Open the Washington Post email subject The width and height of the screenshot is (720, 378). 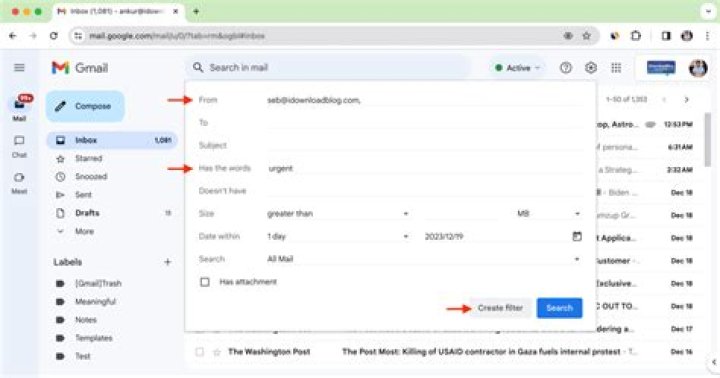point(481,352)
